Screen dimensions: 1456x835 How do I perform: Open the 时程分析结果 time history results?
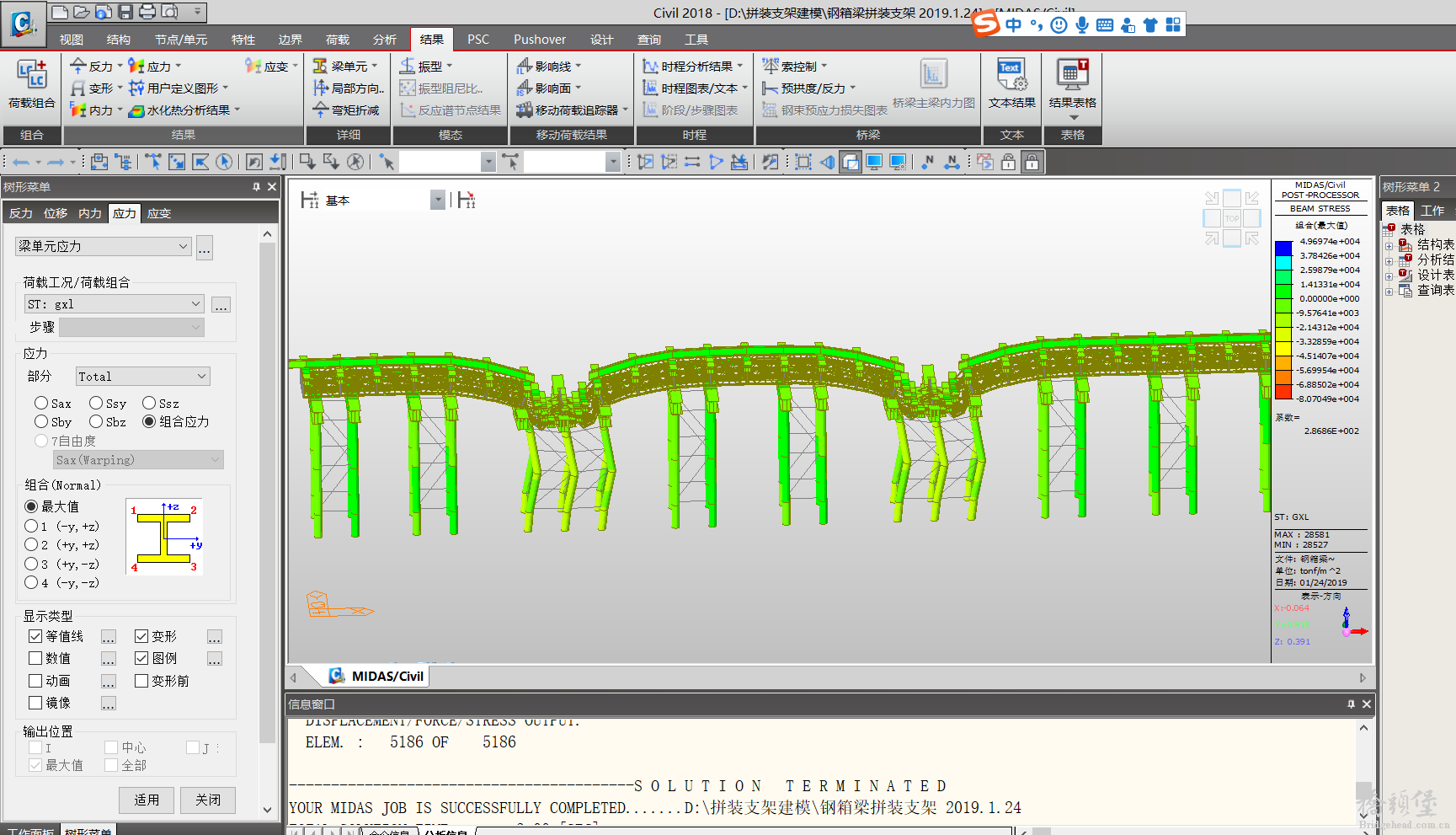tap(693, 66)
